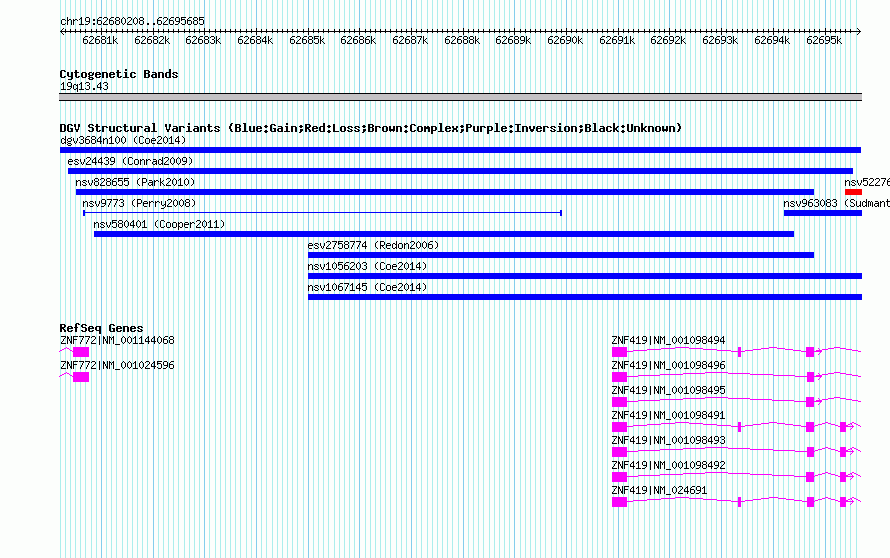The image size is (890, 558).
Task: Open ZNF419|NM_001098492 transcript label
Action: pos(668,465)
